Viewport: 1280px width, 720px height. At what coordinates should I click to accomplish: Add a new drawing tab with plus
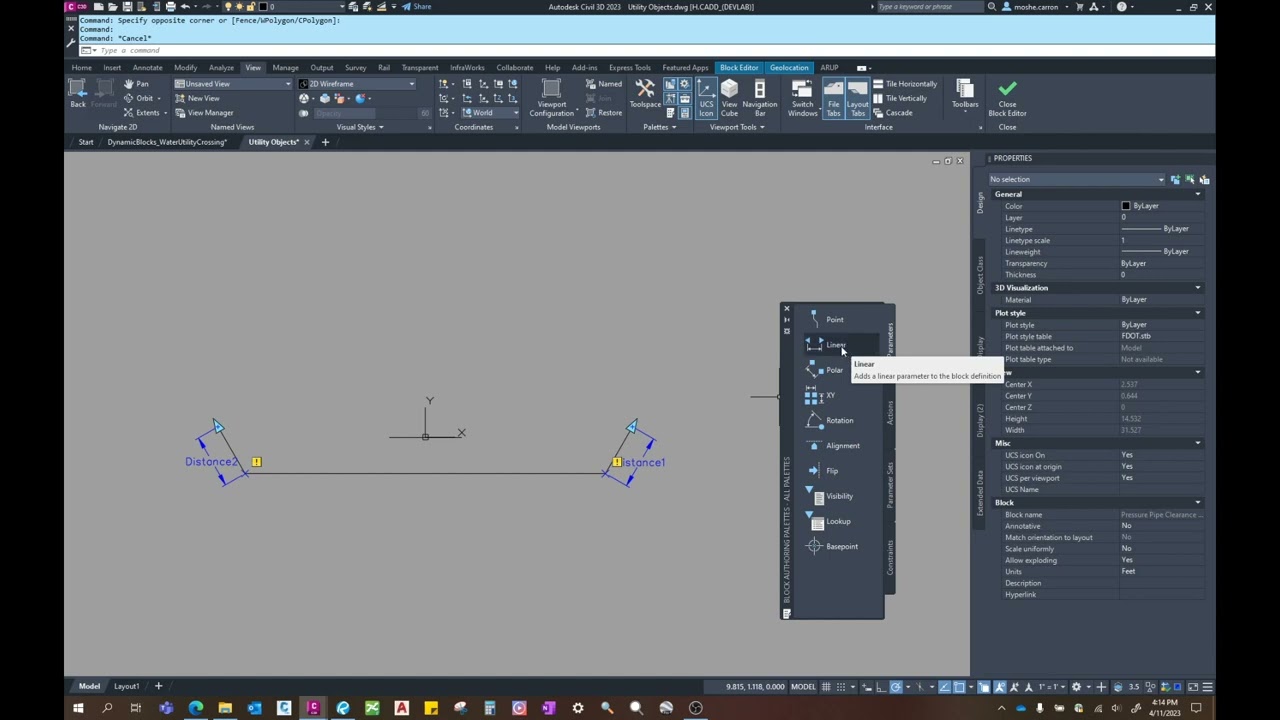click(x=325, y=142)
